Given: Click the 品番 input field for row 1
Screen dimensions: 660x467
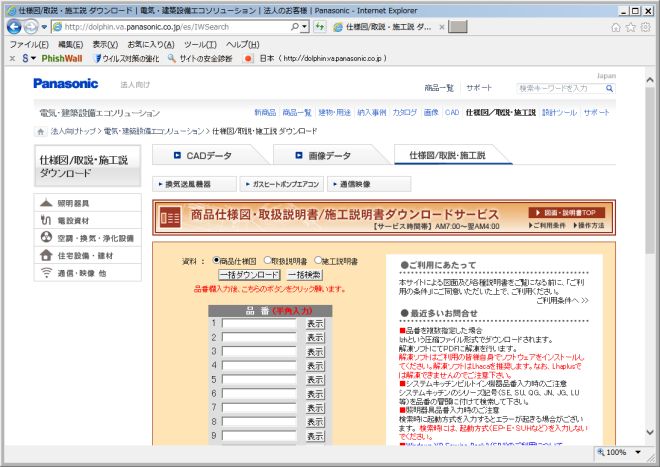Looking at the screenshot, I should (x=259, y=323).
